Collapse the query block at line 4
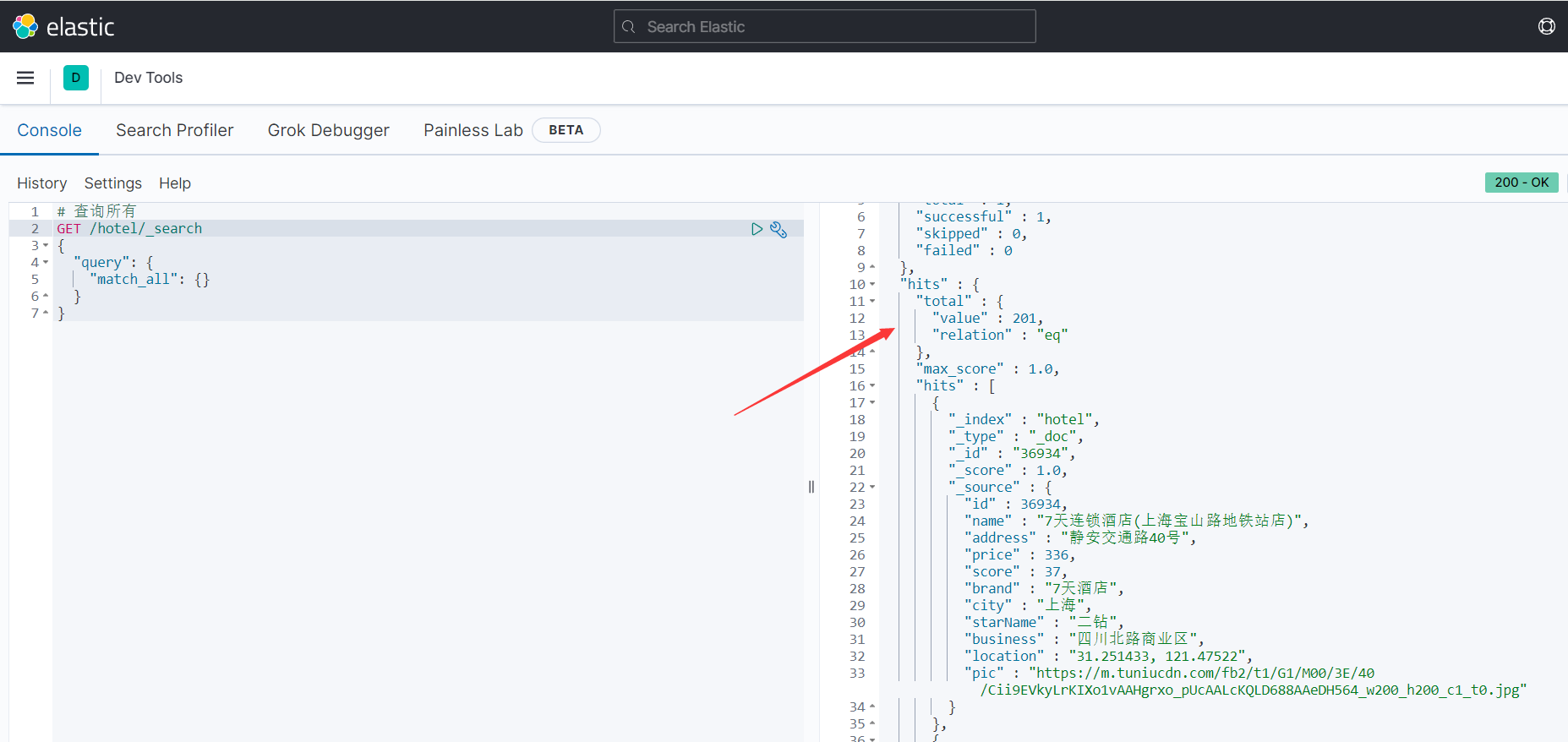 point(46,263)
